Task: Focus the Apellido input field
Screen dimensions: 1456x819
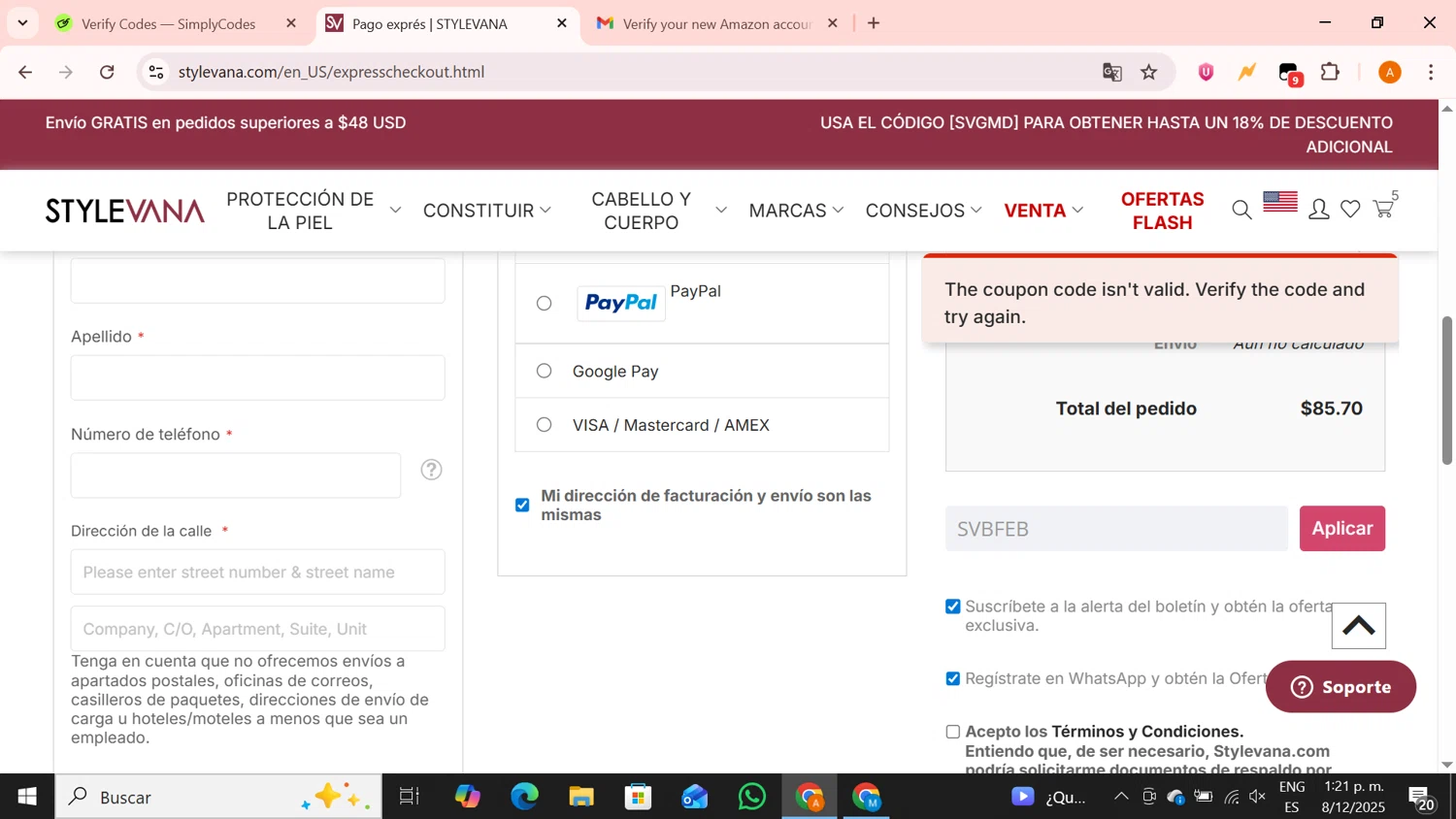Action: coord(258,377)
